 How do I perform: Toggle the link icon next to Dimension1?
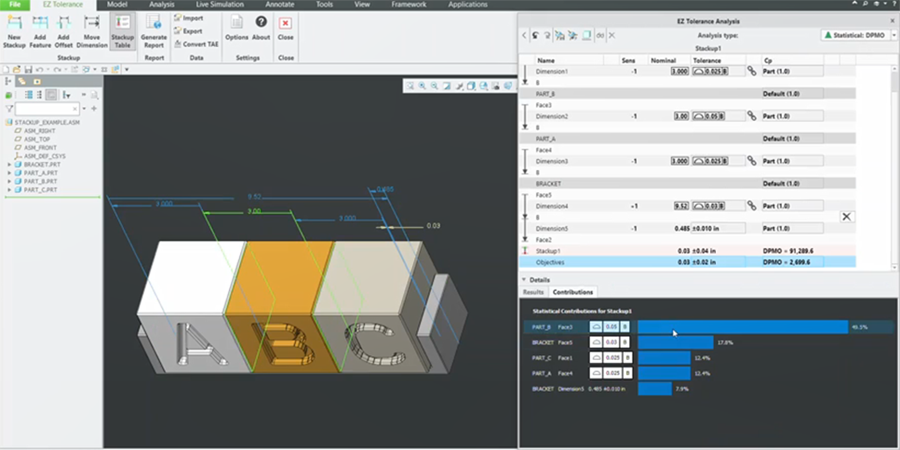[752, 71]
